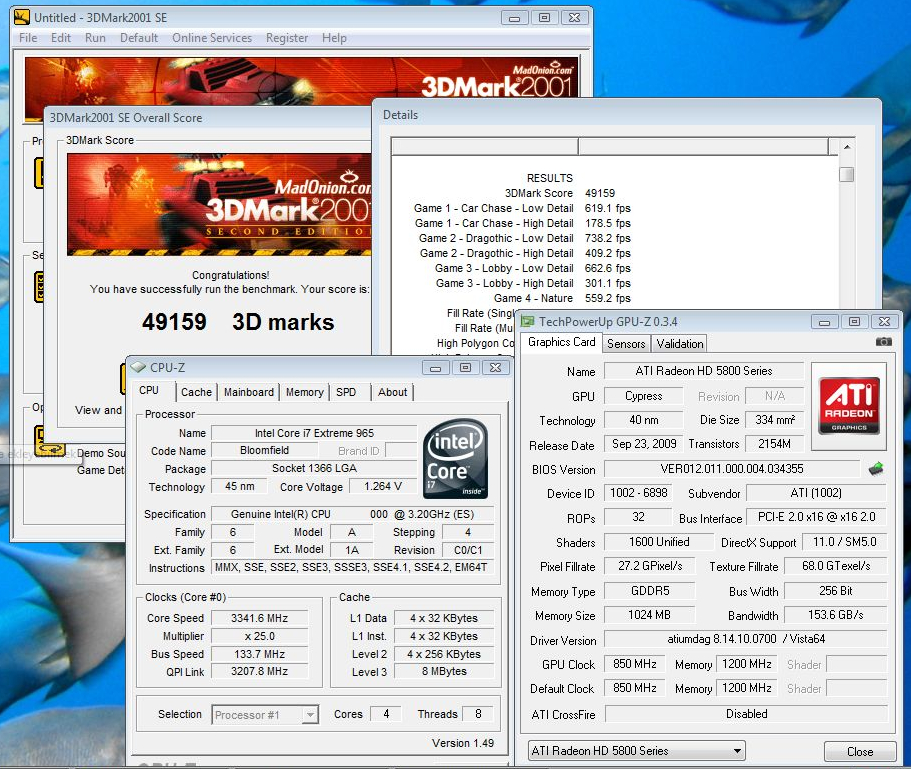Click the 3DMark2001 SE title bar icon
Viewport: 911px width, 769px height.
pos(22,17)
